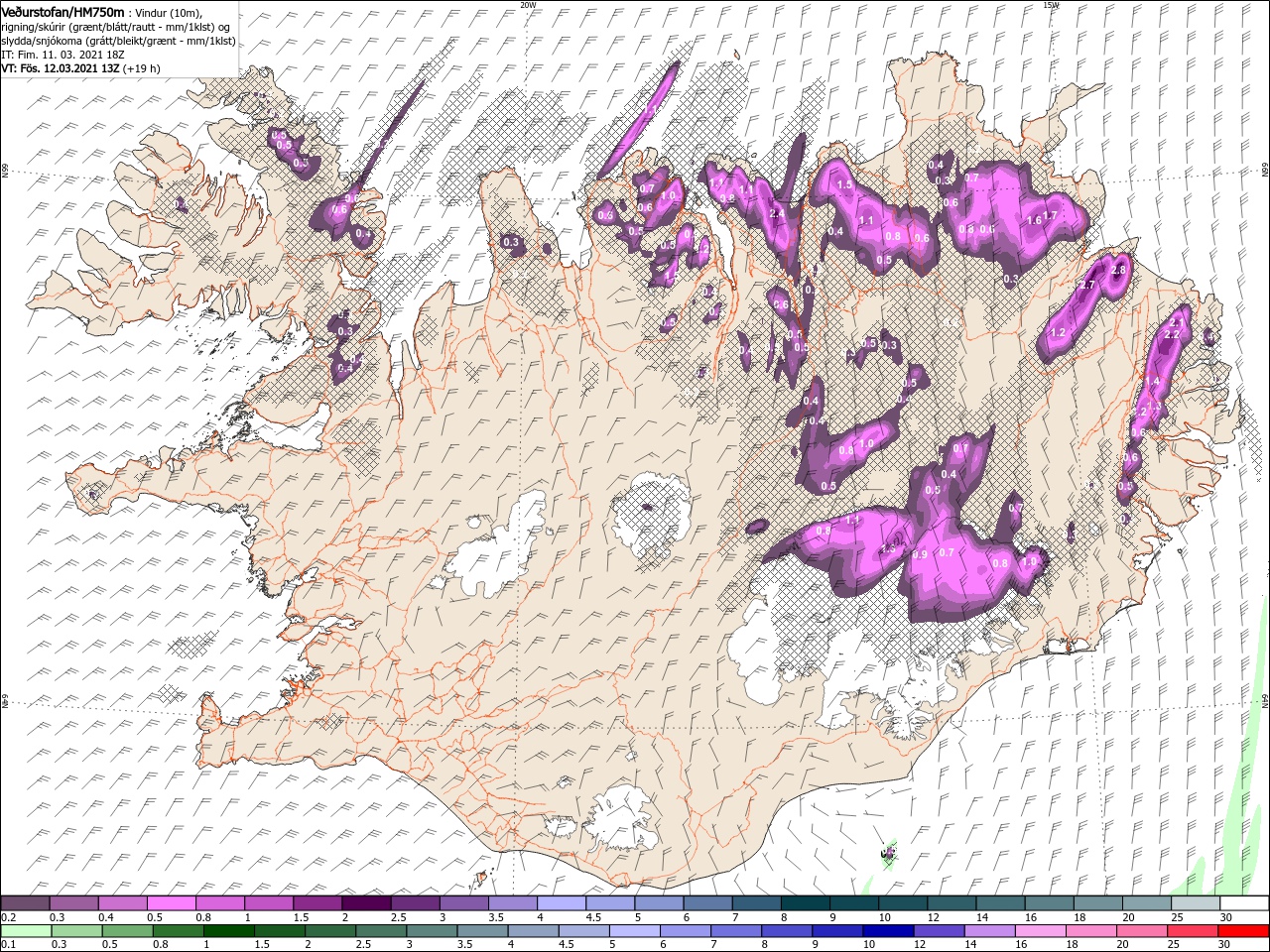Click the Veðurstofan/HM750m title text
The image size is (1270, 952).
click(x=63, y=11)
